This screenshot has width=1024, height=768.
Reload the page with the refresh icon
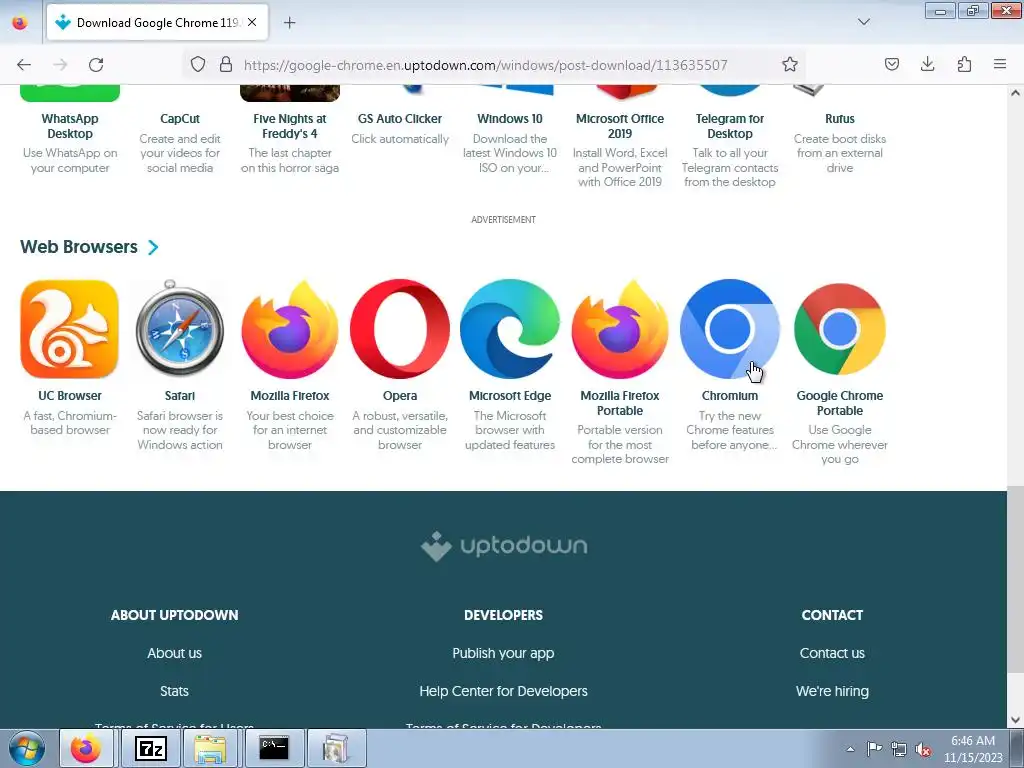96,65
